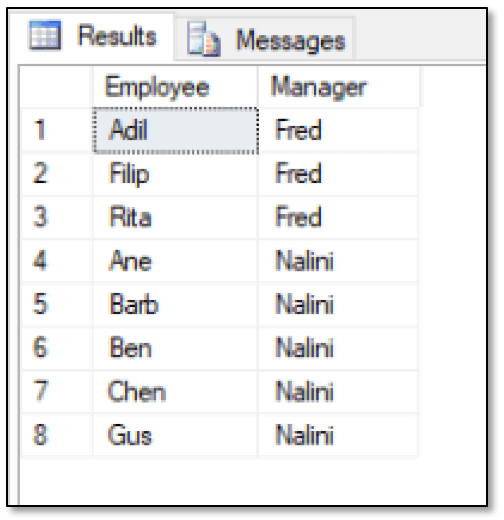Select row header number 4
Screen dimensions: 504x520
click(x=57, y=261)
